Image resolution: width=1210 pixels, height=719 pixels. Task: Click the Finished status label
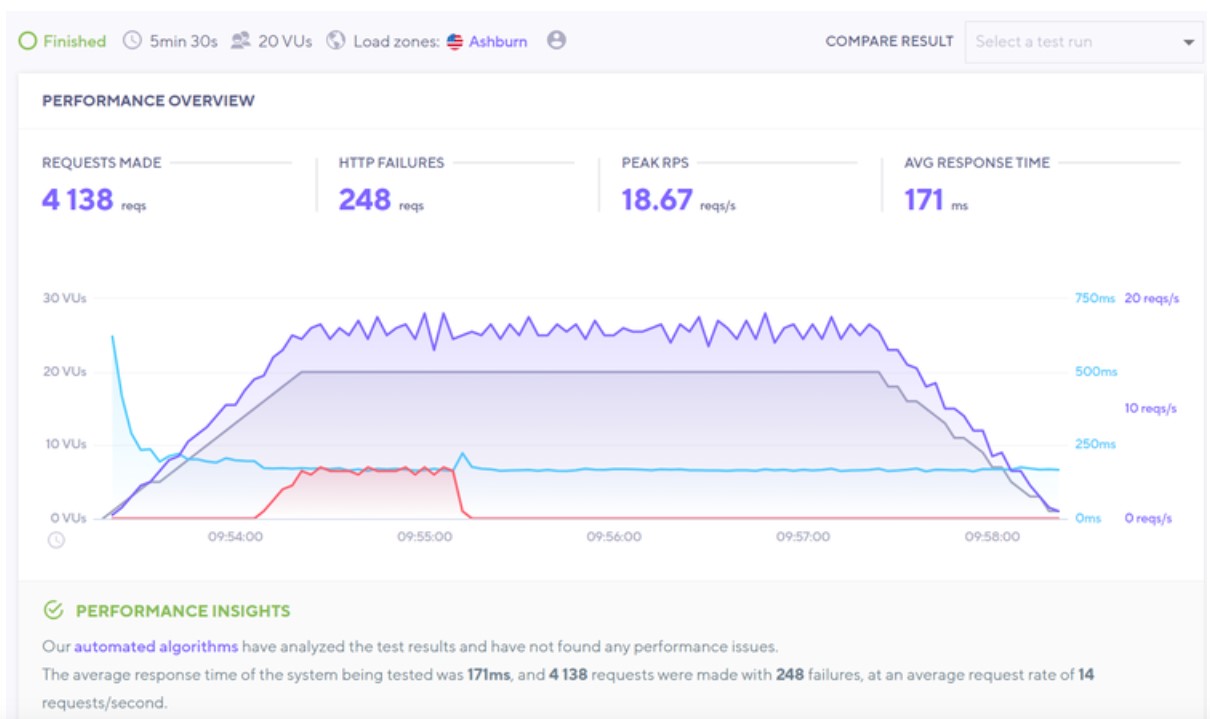point(74,42)
